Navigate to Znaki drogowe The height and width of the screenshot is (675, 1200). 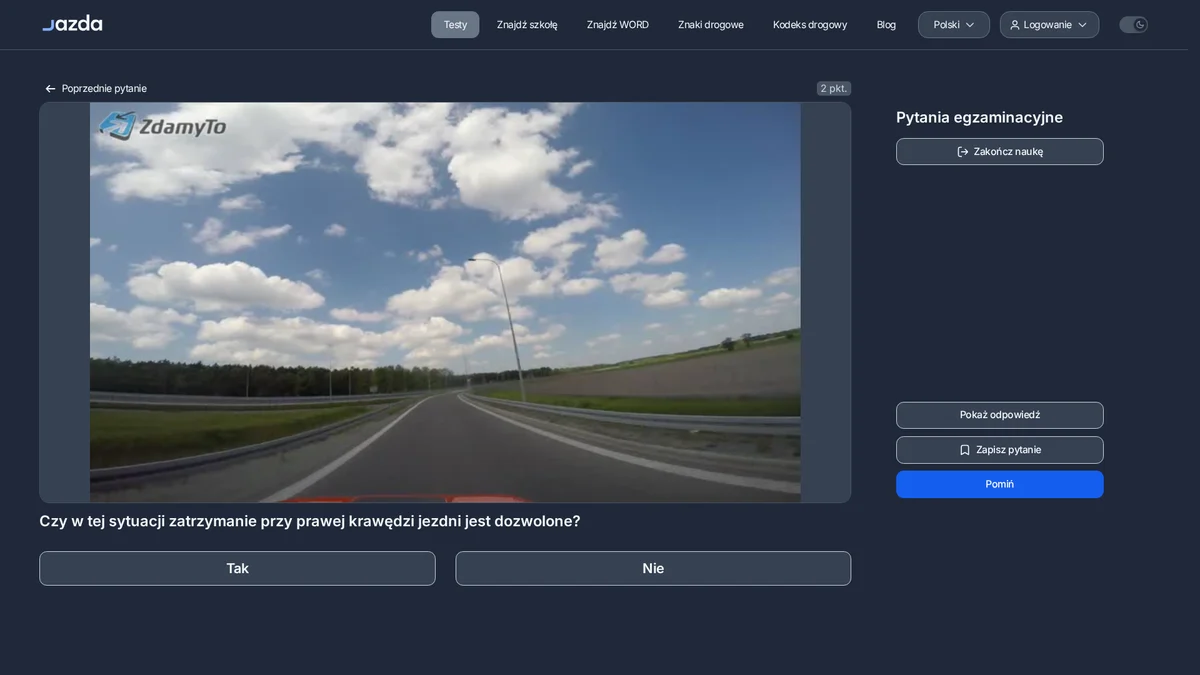[711, 25]
